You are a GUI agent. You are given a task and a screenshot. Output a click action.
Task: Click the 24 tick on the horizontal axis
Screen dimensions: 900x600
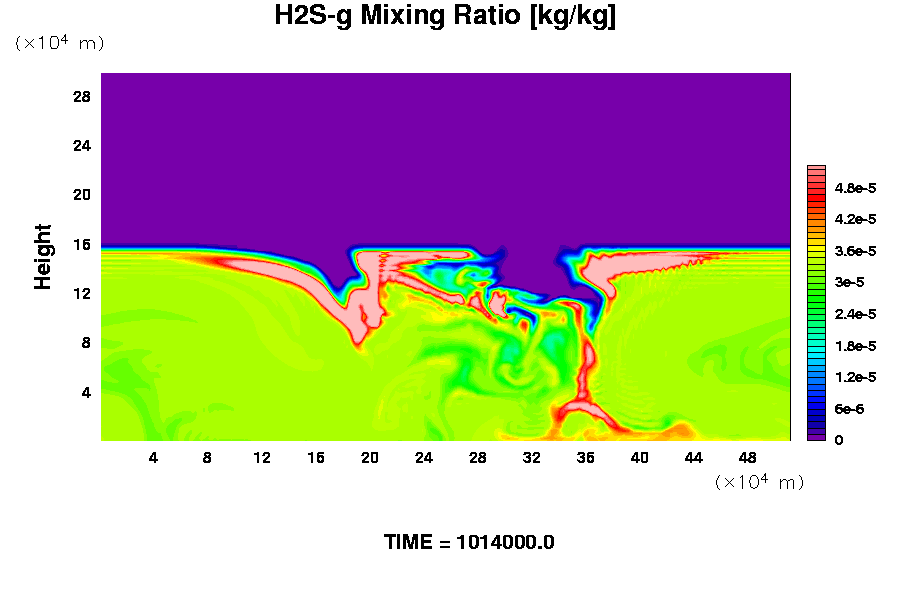[424, 458]
